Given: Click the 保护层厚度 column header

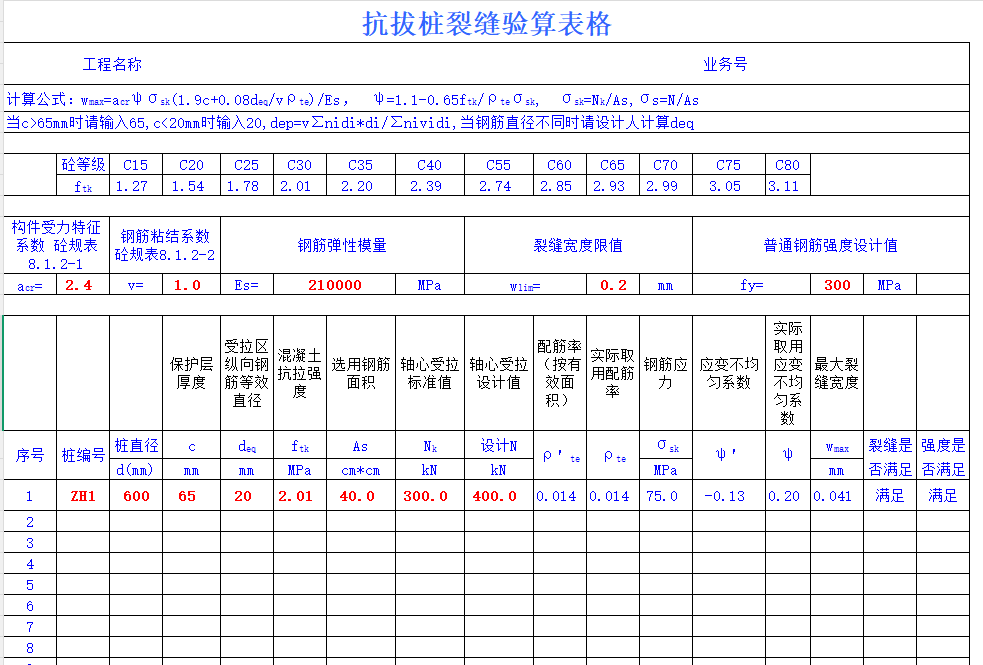Looking at the screenshot, I should (191, 373).
